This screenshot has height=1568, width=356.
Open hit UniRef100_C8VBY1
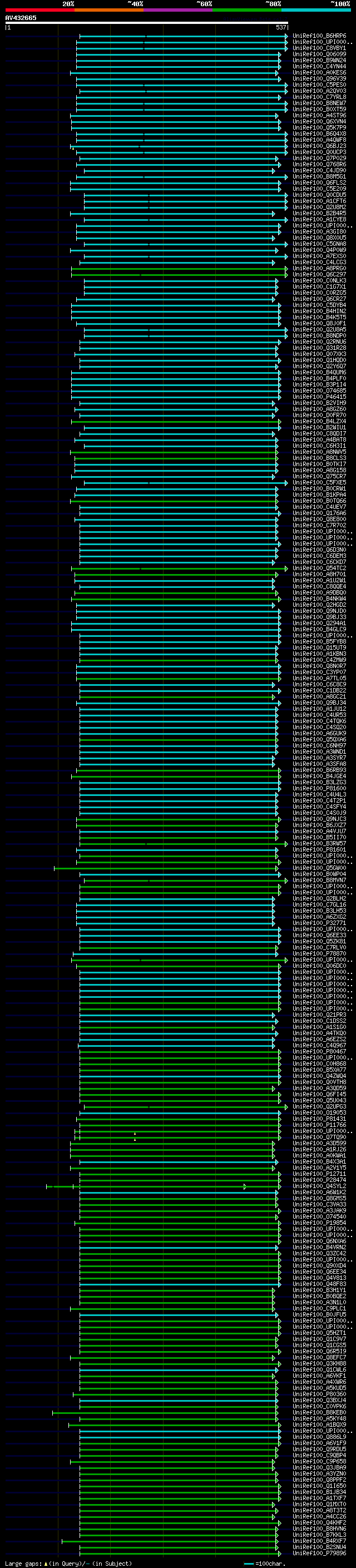point(319,48)
